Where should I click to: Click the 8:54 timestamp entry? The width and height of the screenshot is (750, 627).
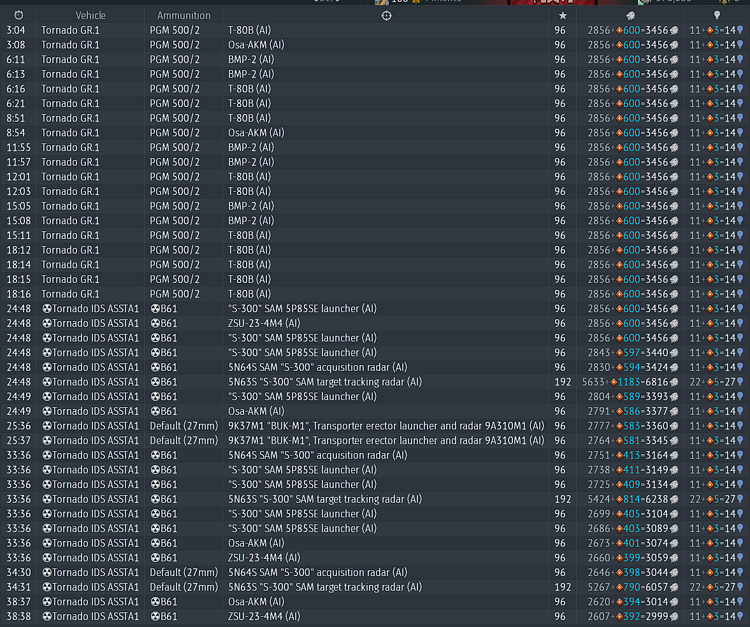[x=16, y=133]
